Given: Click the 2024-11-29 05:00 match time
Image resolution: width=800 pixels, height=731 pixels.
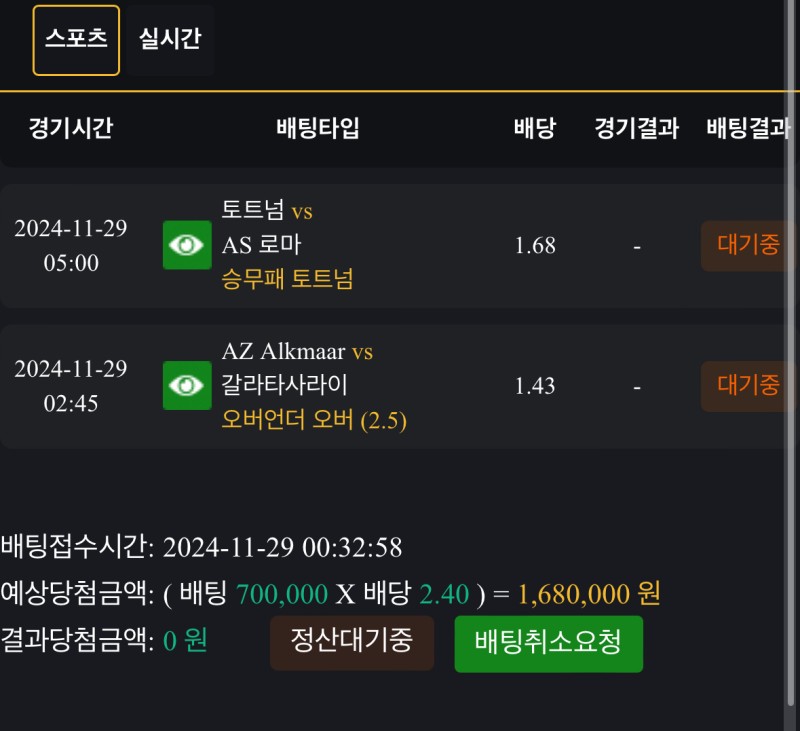Looking at the screenshot, I should click(70, 245).
